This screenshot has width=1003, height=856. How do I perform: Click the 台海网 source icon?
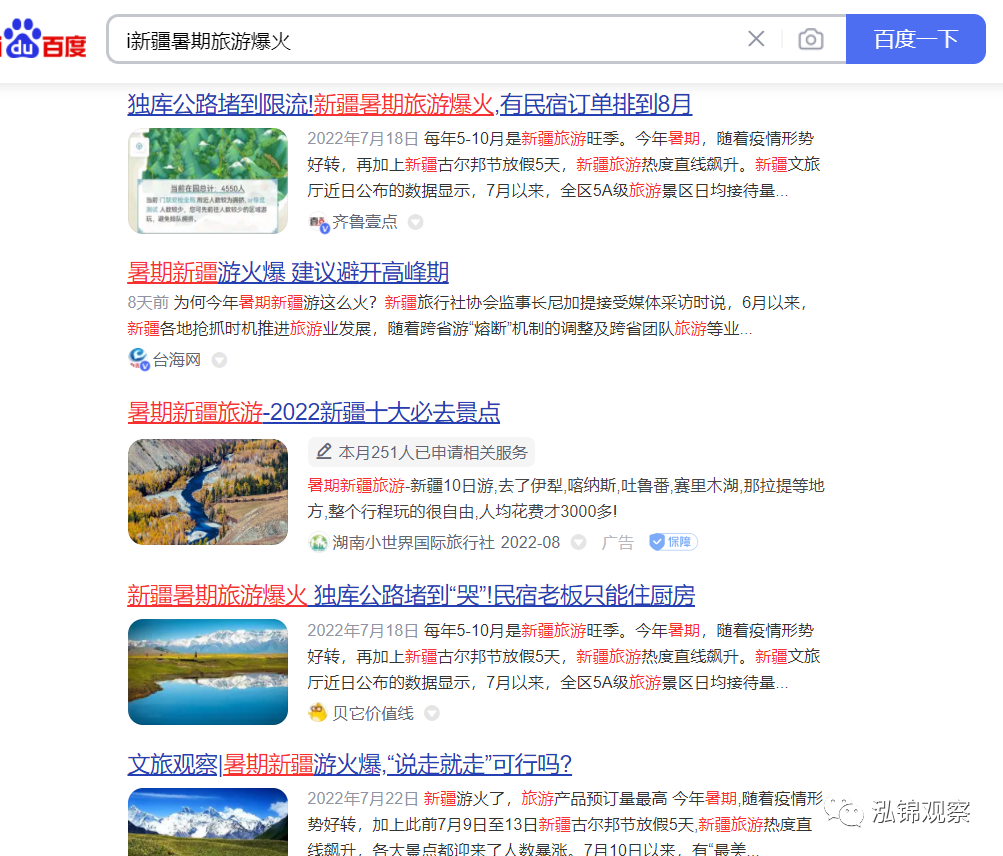138,359
